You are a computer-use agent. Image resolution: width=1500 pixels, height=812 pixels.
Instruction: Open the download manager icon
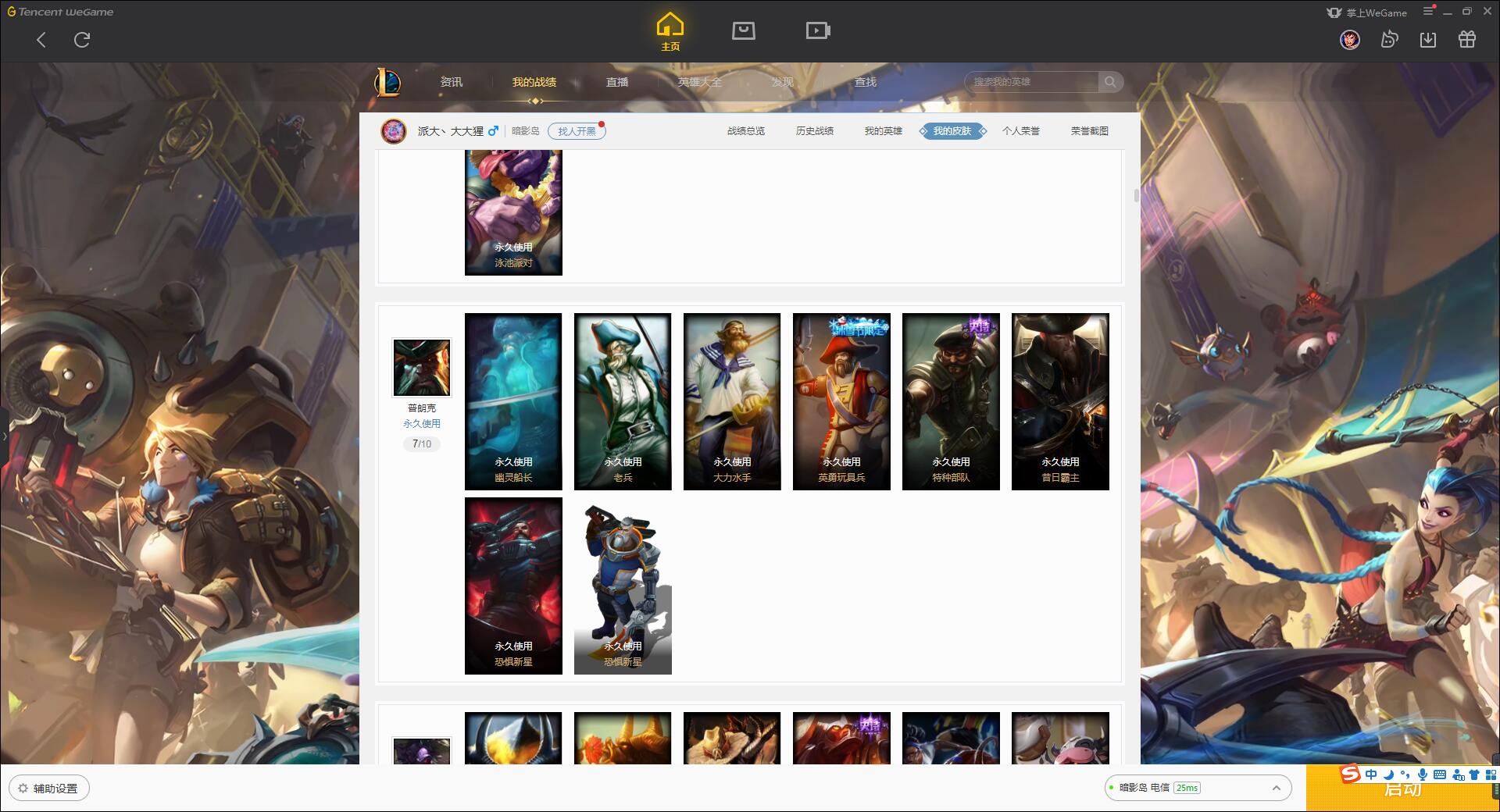point(1428,39)
